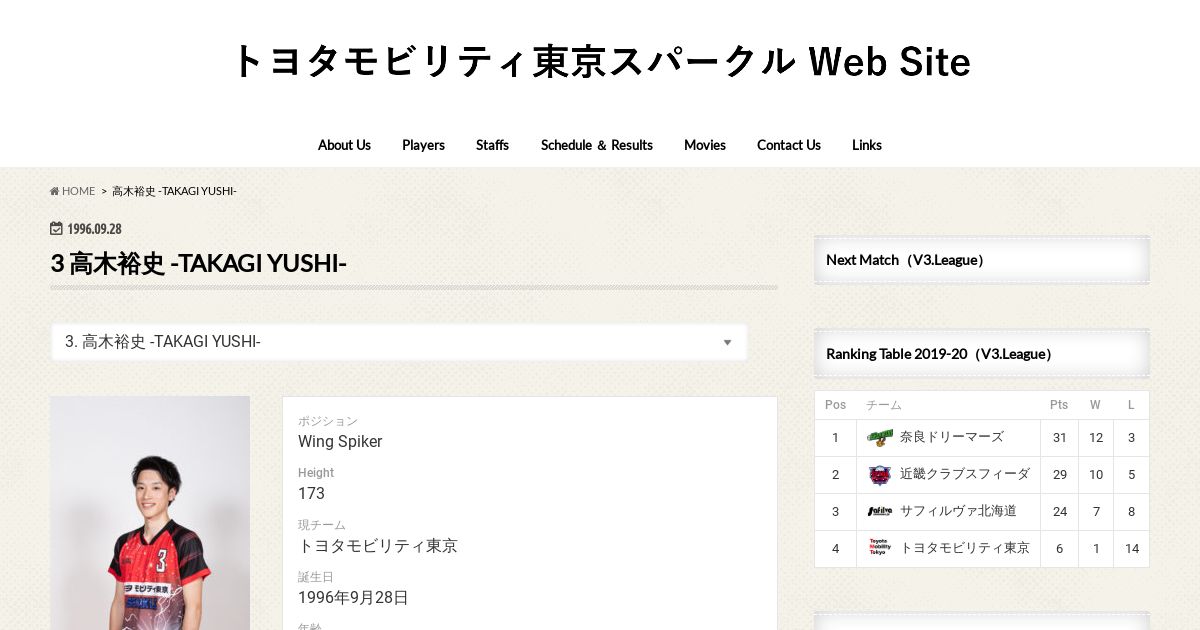The height and width of the screenshot is (630, 1200).
Task: Click the トヨタモビリティ東京 team logo in ranking
Action: (880, 548)
